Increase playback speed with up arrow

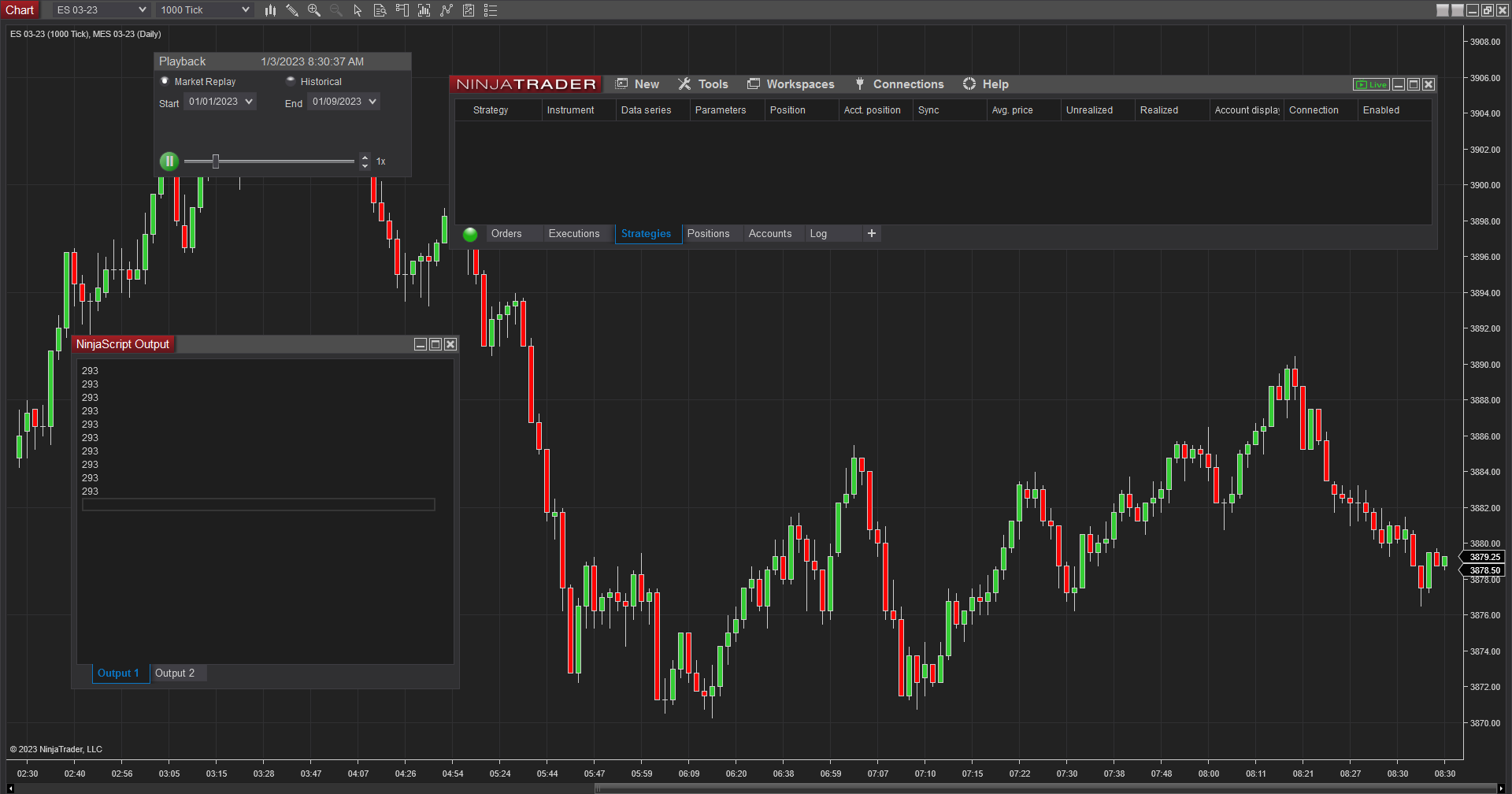tap(365, 157)
